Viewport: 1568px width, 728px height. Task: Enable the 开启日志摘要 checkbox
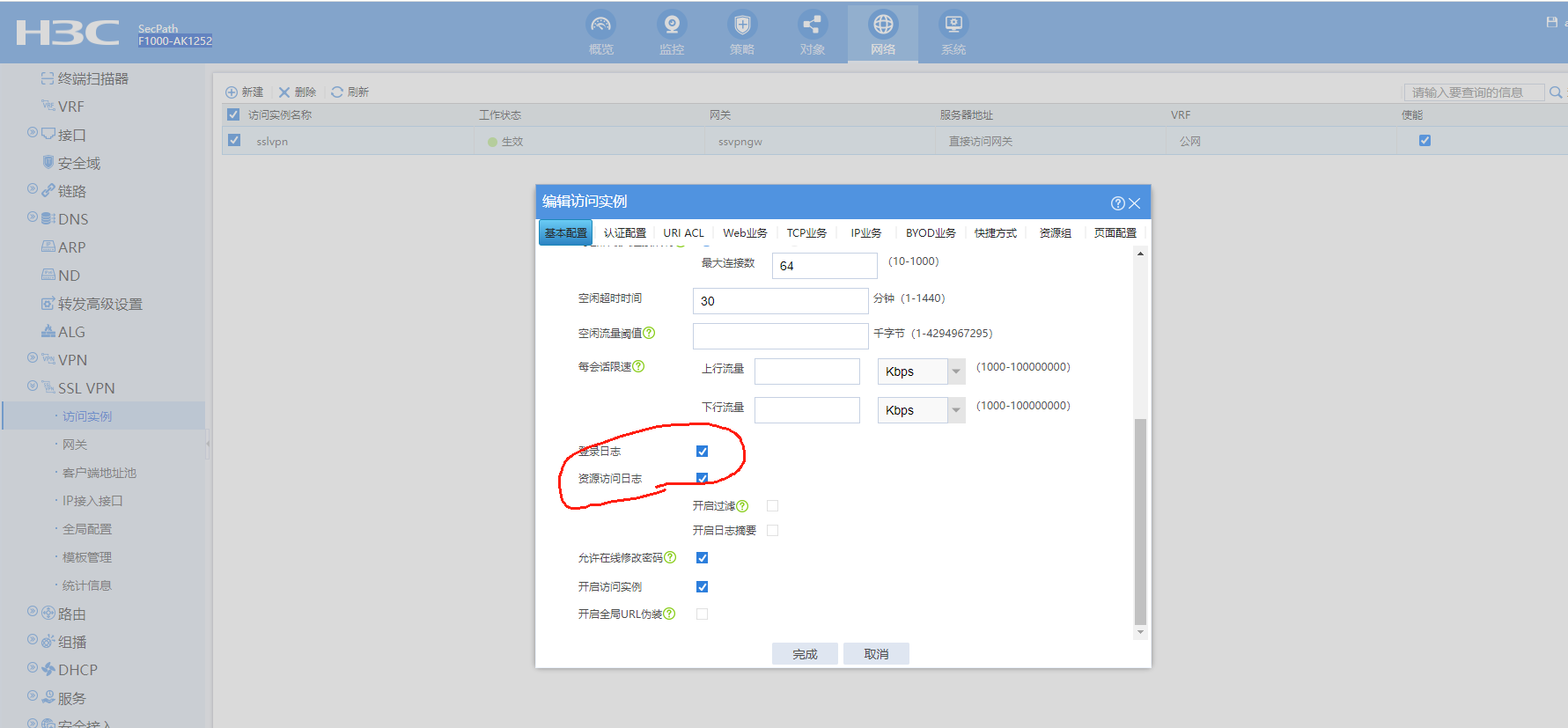pos(772,530)
